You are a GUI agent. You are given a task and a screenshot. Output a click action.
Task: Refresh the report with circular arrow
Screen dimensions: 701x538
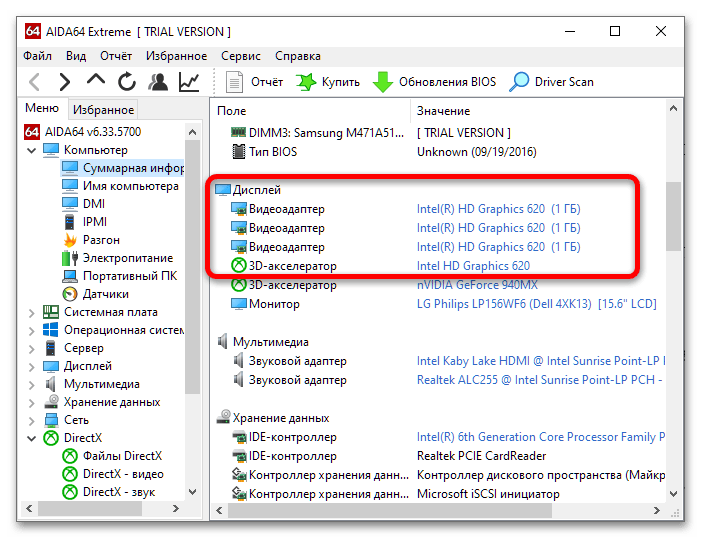pyautogui.click(x=127, y=82)
